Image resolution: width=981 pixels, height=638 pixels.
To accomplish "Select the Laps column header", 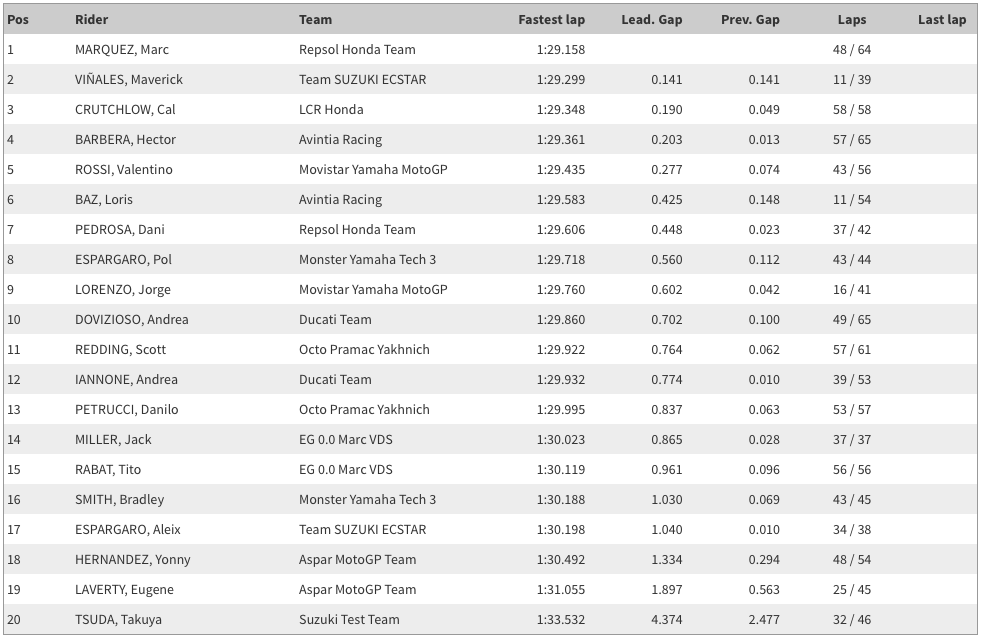I will 852,19.
